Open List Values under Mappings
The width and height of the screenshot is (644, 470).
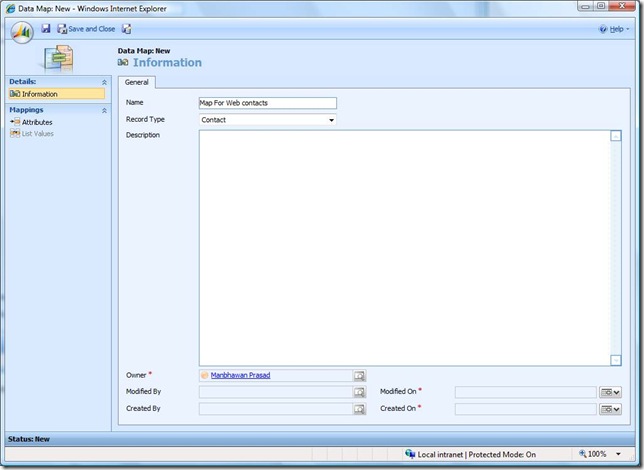(x=37, y=133)
